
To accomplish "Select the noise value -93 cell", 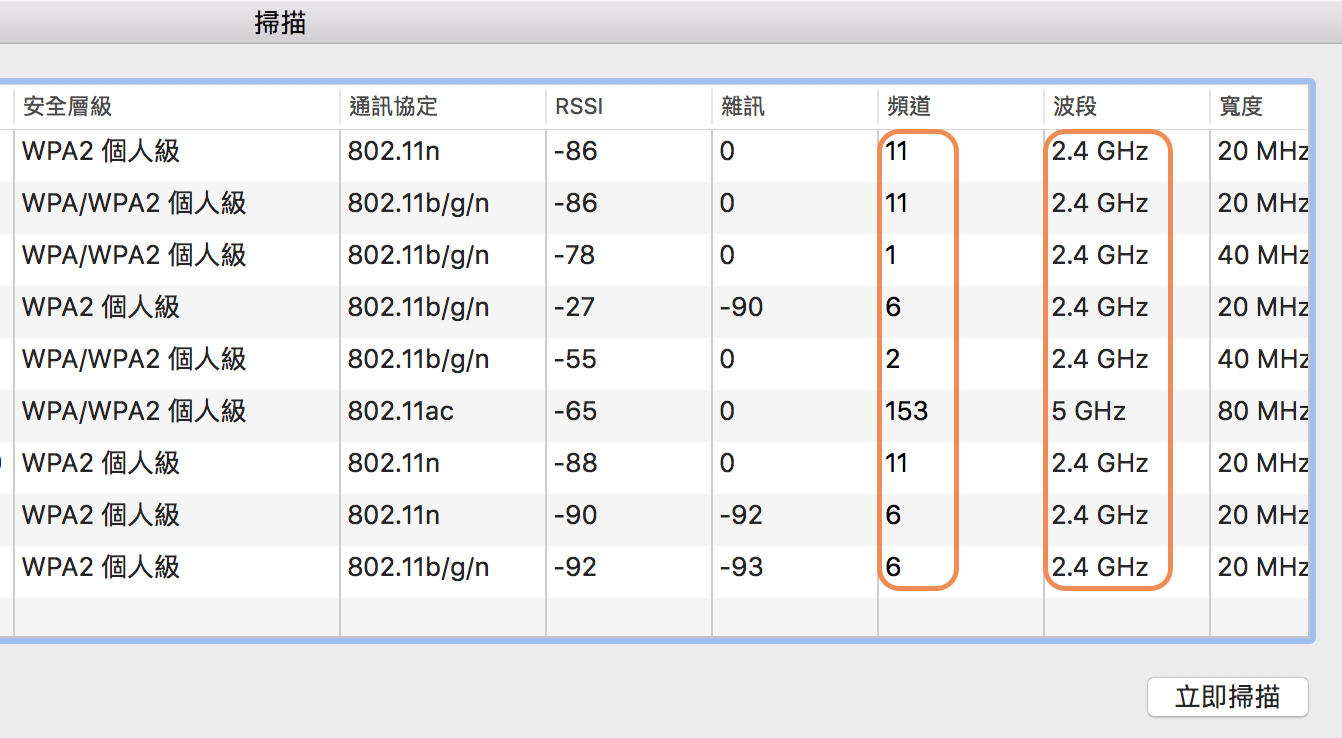I will [741, 567].
